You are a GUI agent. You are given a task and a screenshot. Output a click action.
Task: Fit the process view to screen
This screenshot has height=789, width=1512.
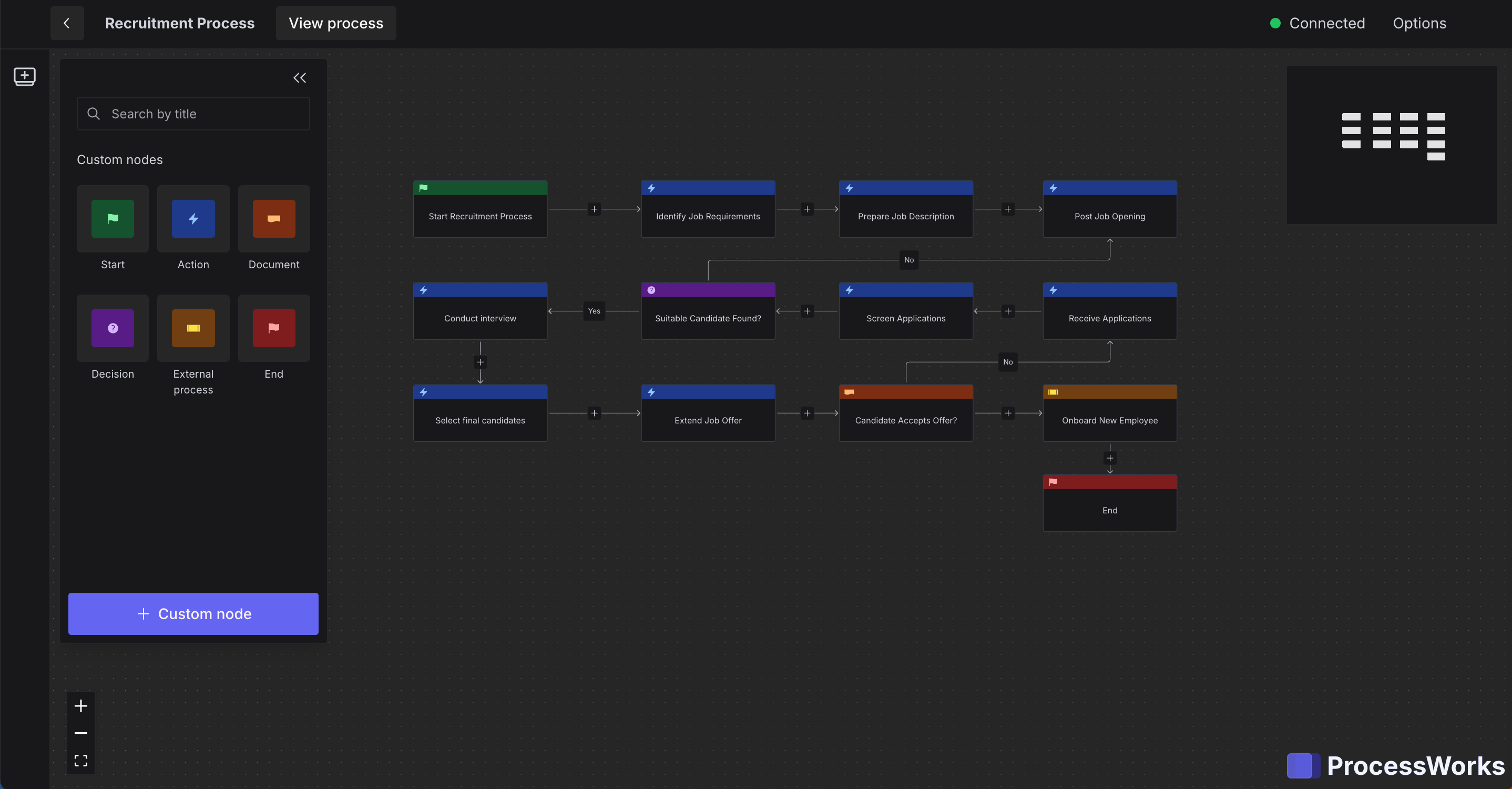81,761
